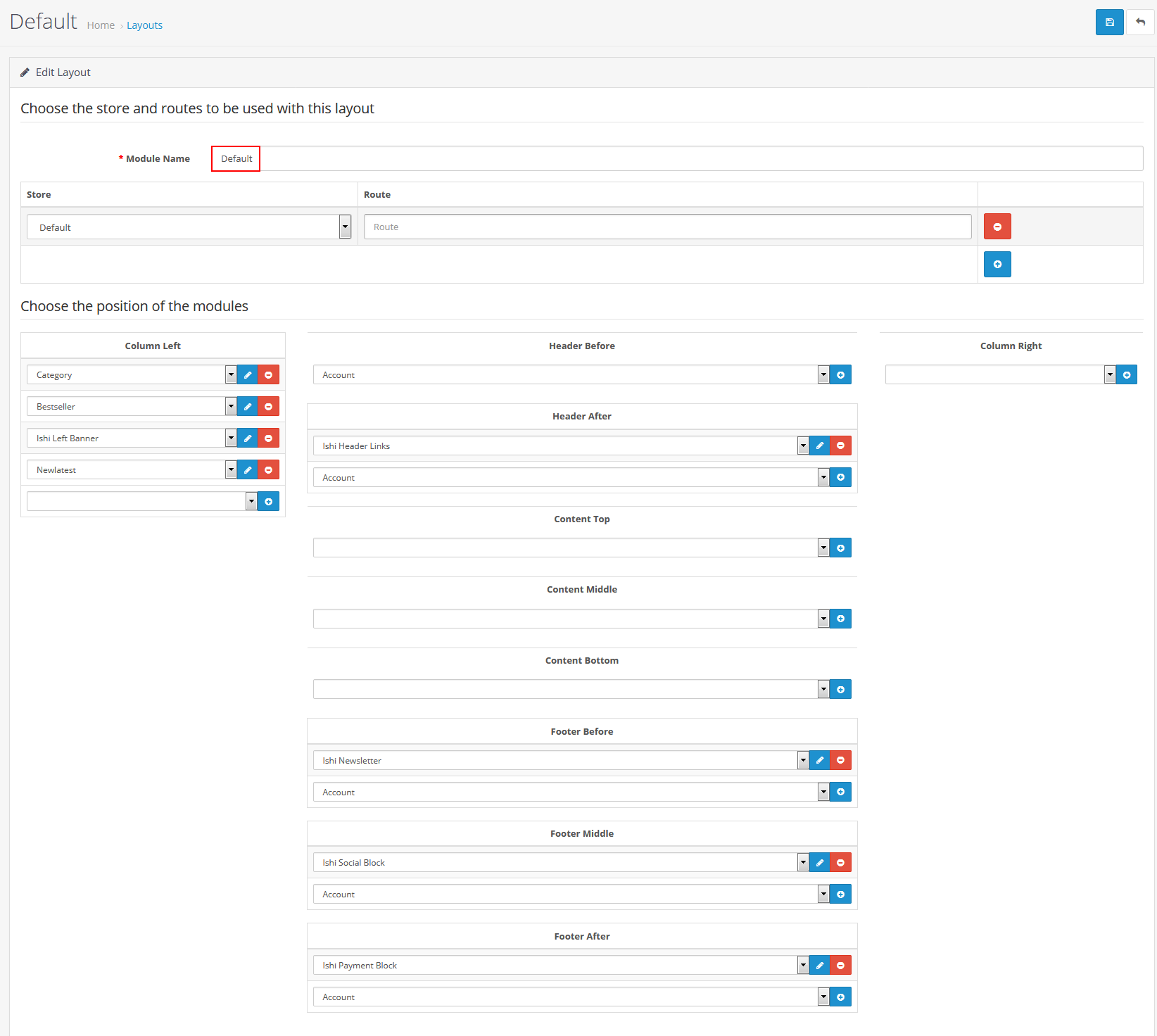
Task: Edit the Category module in Column Left
Action: [x=247, y=375]
